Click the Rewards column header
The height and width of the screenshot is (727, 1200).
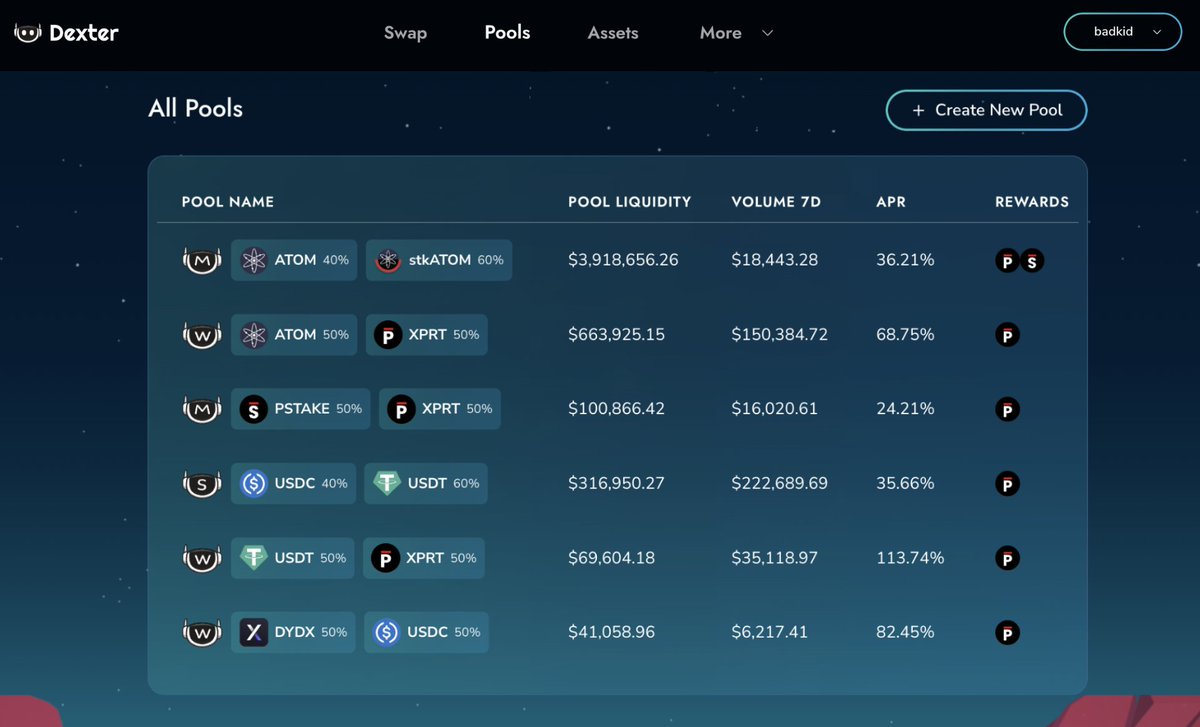pos(1032,202)
